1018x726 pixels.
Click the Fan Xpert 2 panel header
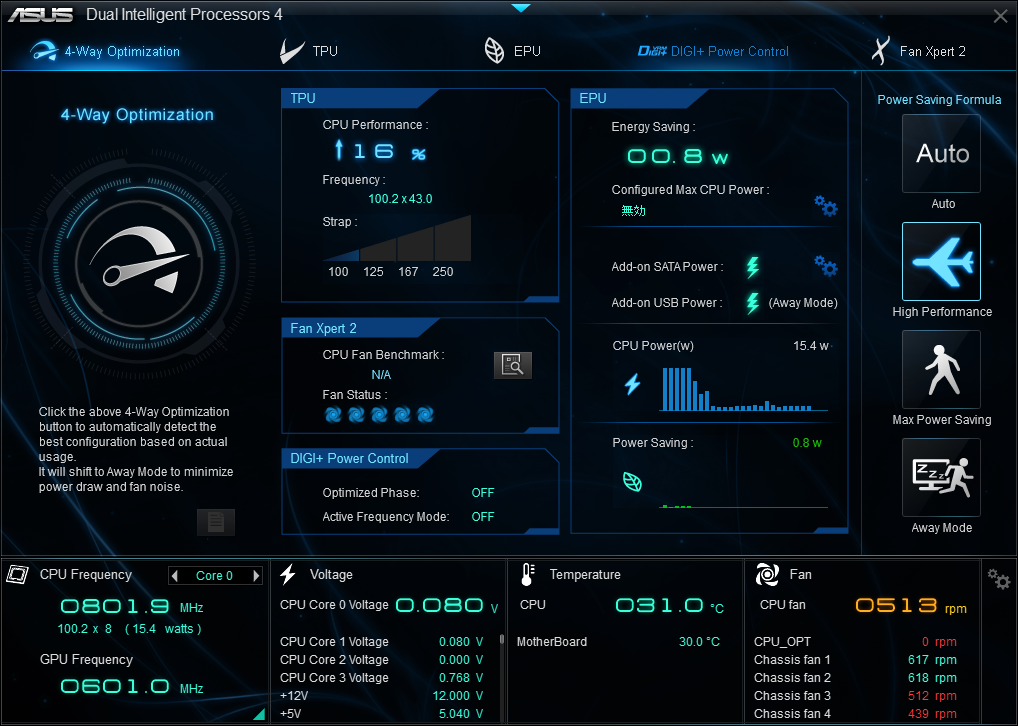pyautogui.click(x=360, y=328)
